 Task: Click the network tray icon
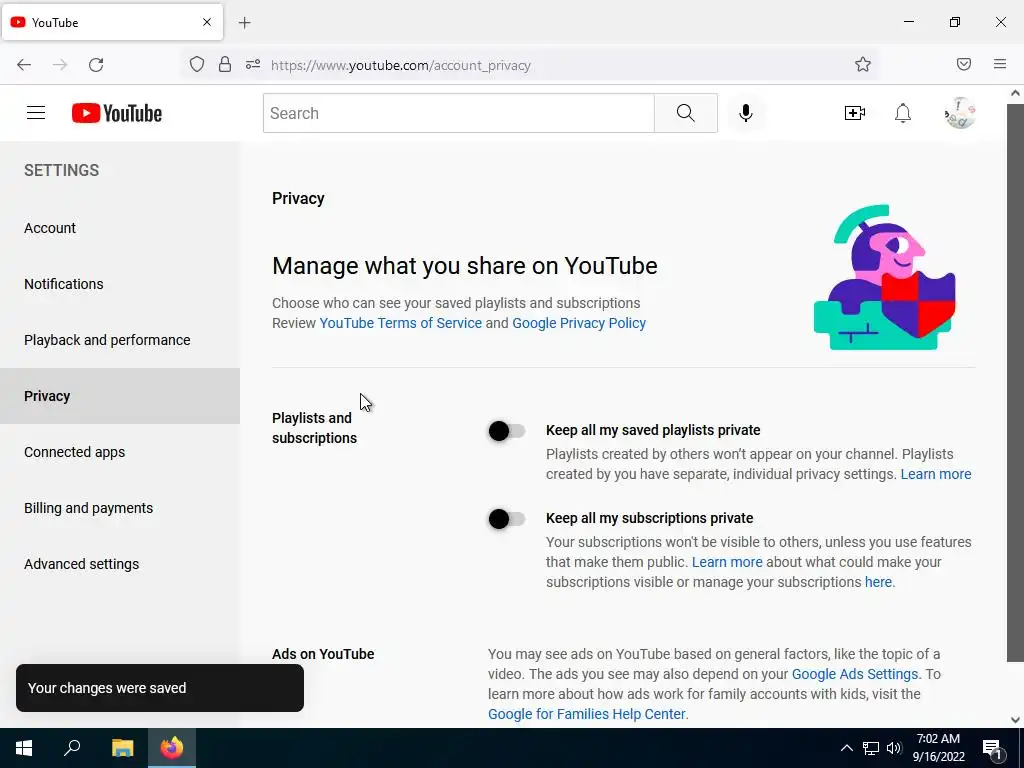pos(871,748)
